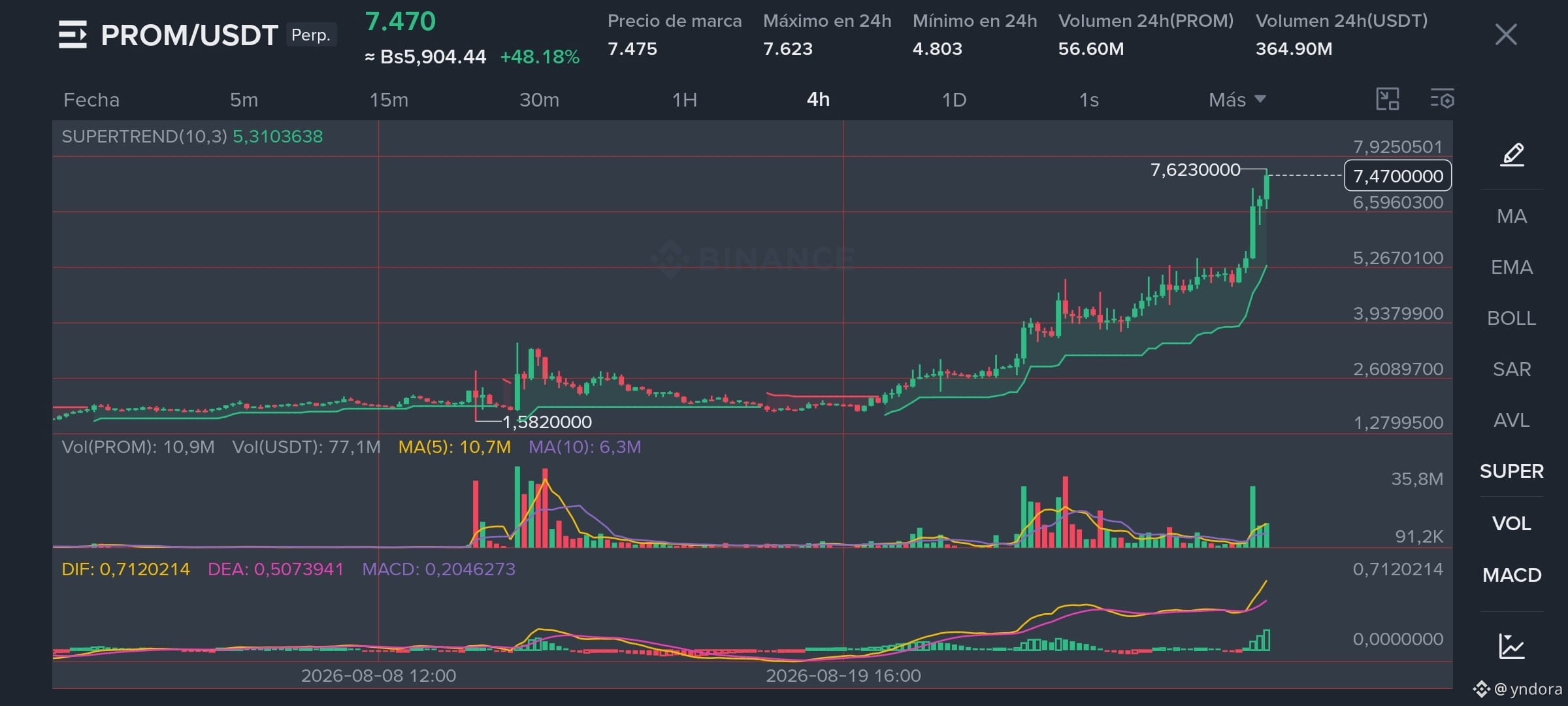Image resolution: width=1568 pixels, height=706 pixels.
Task: Click the low marker 1,5820000
Action: [547, 422]
